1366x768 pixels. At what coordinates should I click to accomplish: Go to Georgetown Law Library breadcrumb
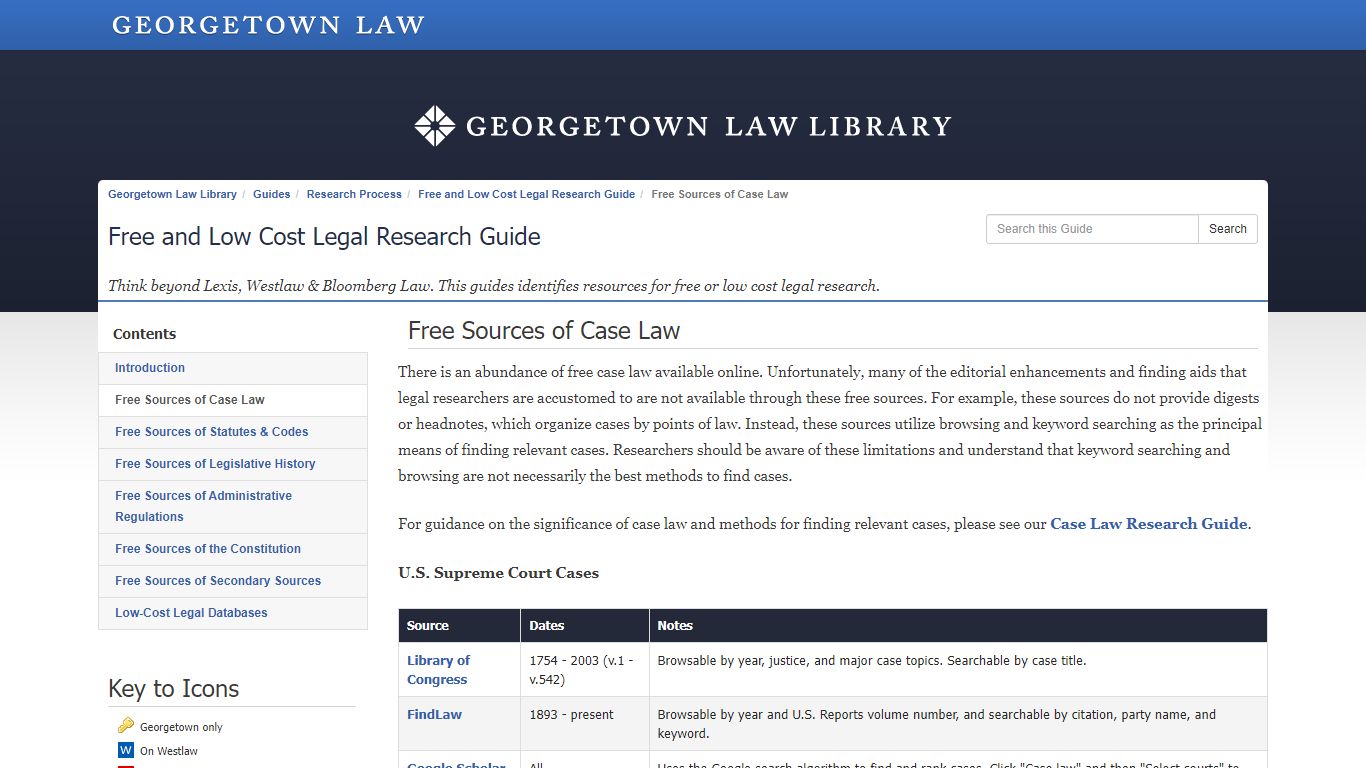point(172,194)
